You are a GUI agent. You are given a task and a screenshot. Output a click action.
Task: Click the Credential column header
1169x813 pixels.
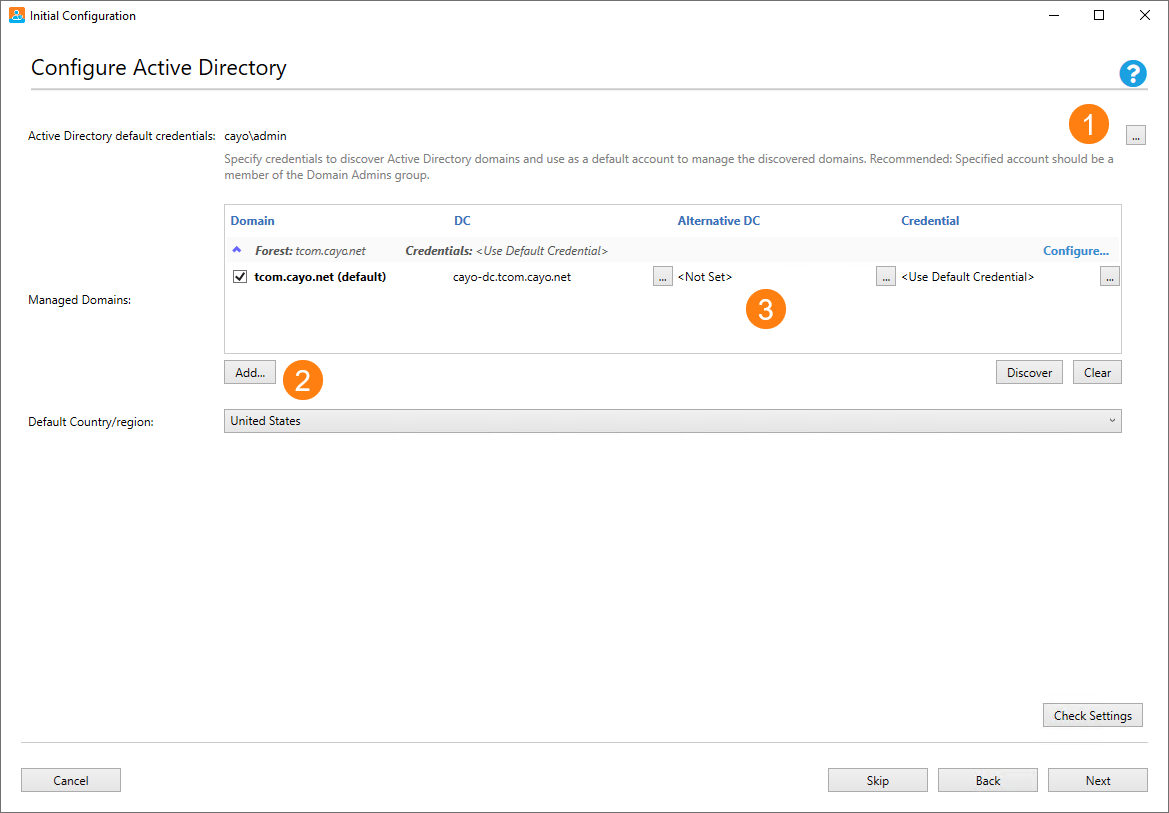pos(930,221)
